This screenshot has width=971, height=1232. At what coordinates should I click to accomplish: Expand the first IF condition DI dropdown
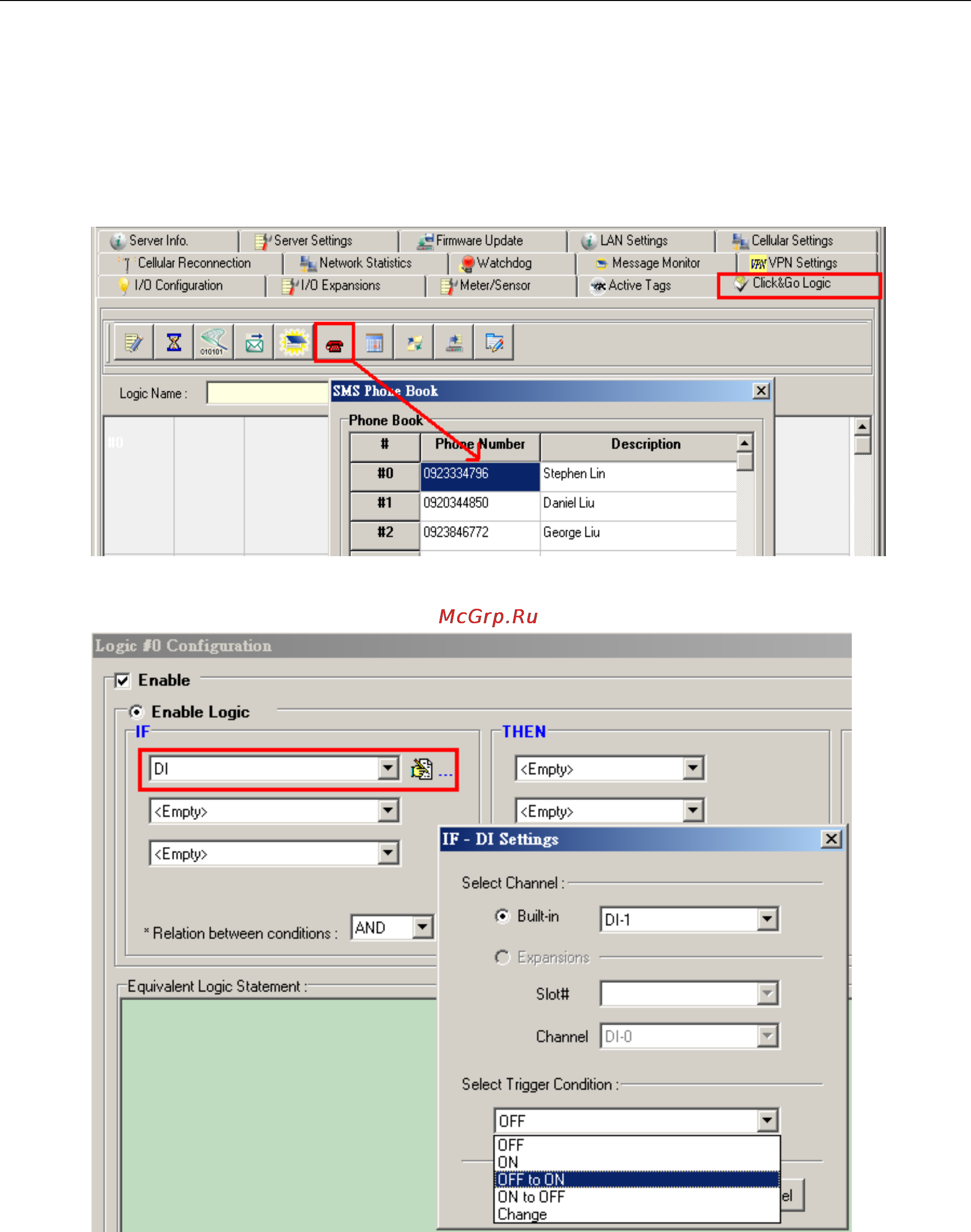388,769
